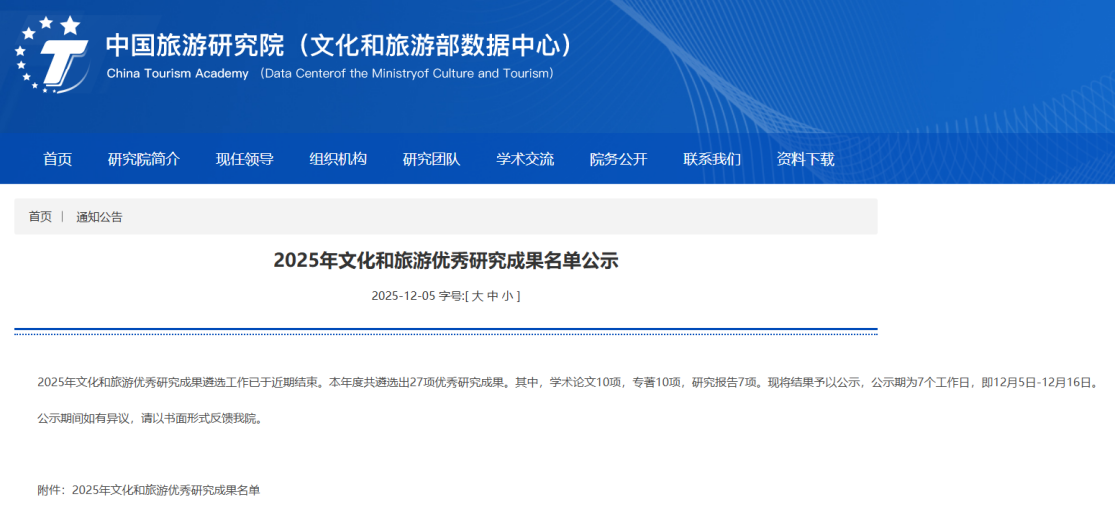Viewport: 1115px width, 525px height.
Task: Click the article headline 2025年文化和旅游优秀研究成果名单公示
Action: (446, 261)
